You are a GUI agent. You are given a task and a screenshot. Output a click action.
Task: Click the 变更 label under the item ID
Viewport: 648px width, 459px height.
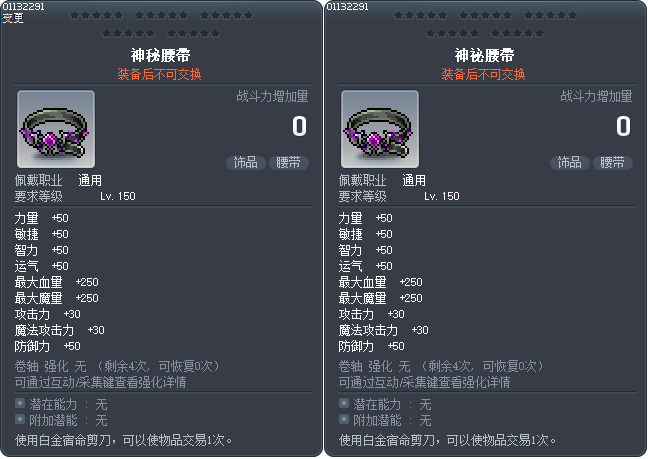13,18
